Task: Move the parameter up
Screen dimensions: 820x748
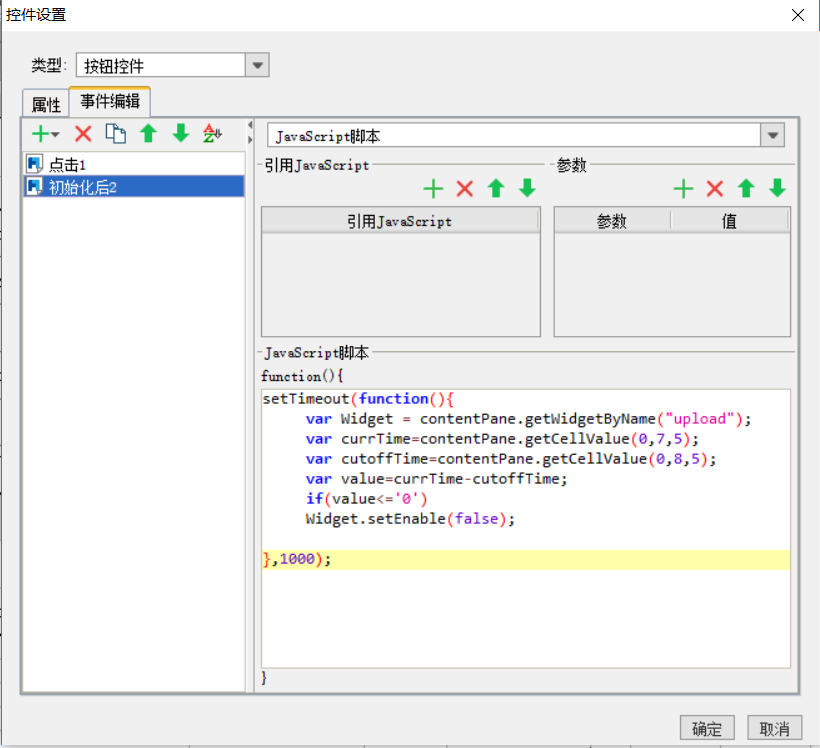Action: [746, 188]
